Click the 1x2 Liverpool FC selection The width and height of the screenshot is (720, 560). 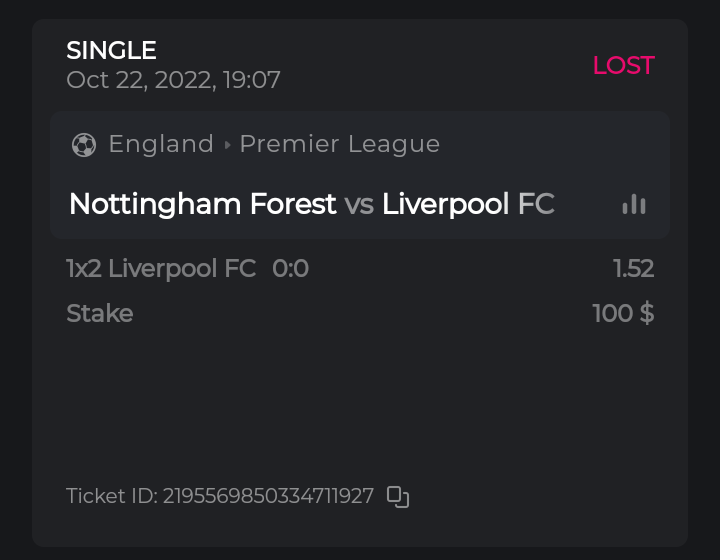click(161, 268)
